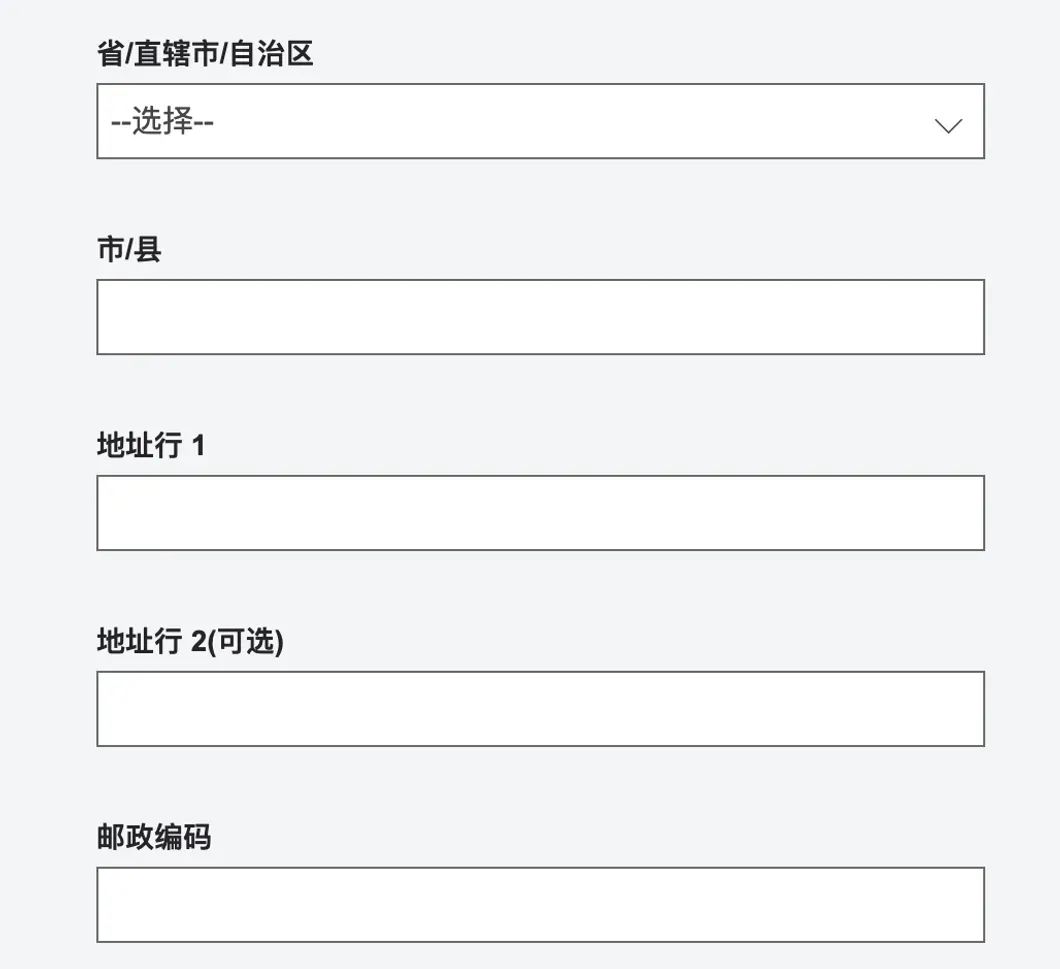Focus the 市/县 input field
The image size is (1060, 969).
540,316
